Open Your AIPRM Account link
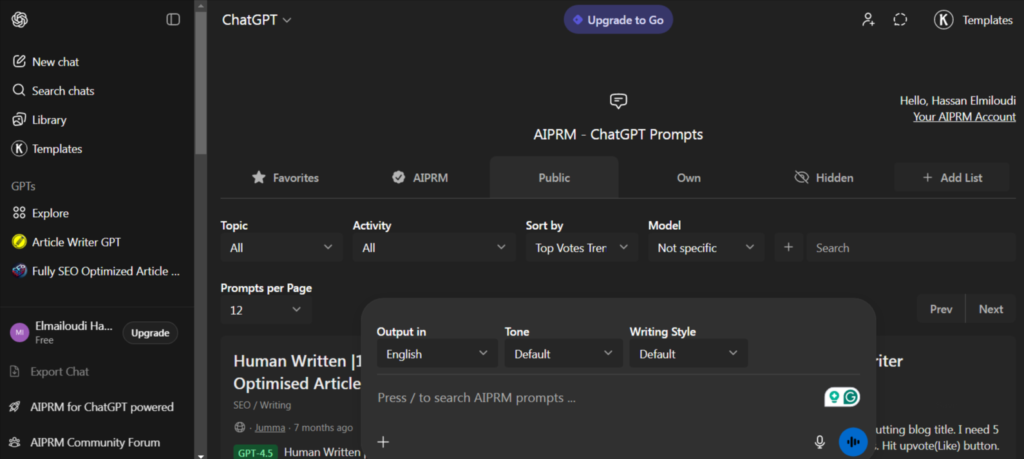 964,117
